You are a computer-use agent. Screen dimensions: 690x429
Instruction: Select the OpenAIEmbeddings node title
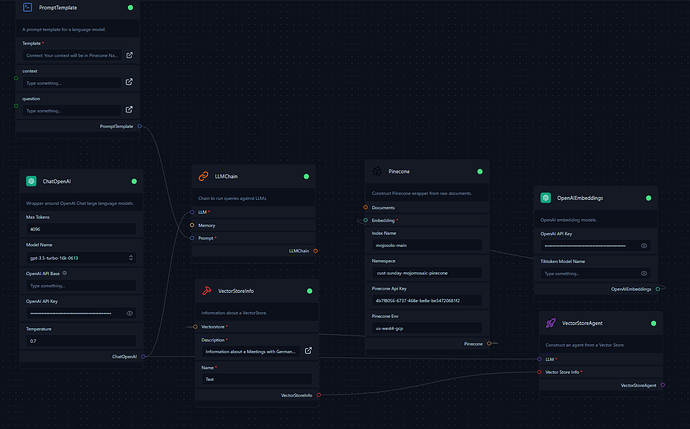pos(580,198)
